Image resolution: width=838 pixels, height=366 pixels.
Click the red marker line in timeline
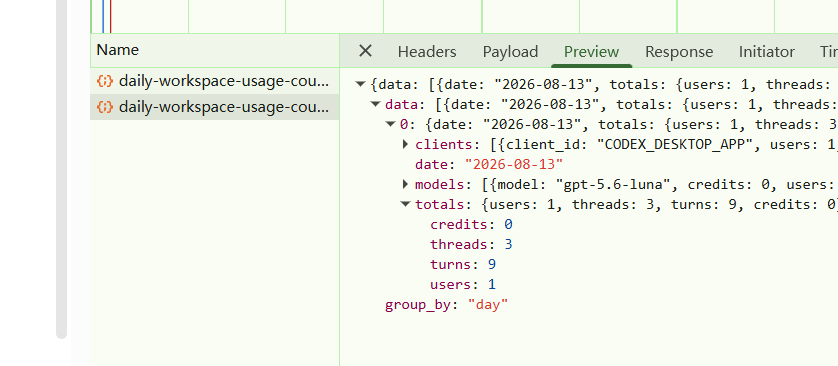(x=110, y=16)
